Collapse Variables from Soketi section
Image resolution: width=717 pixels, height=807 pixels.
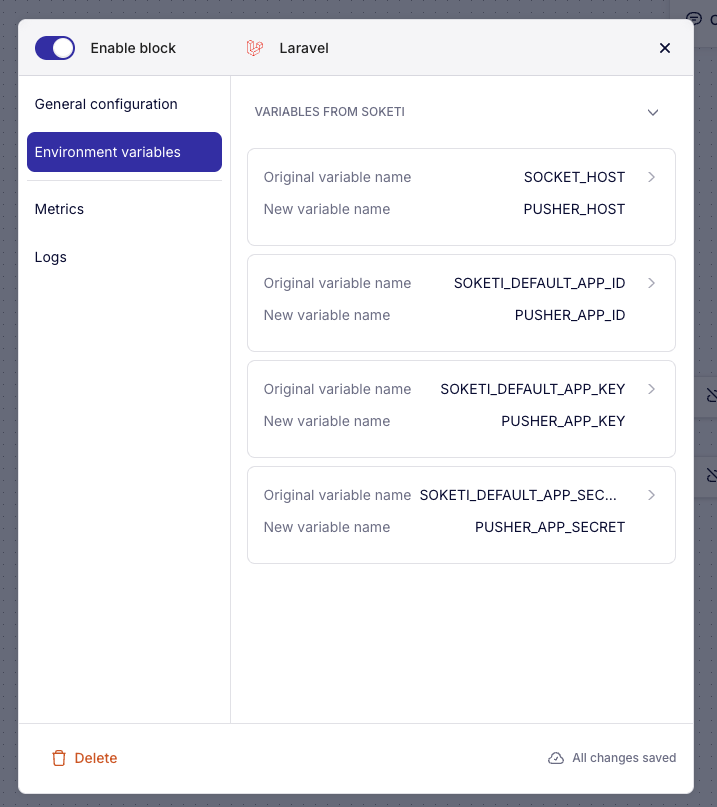coord(653,112)
